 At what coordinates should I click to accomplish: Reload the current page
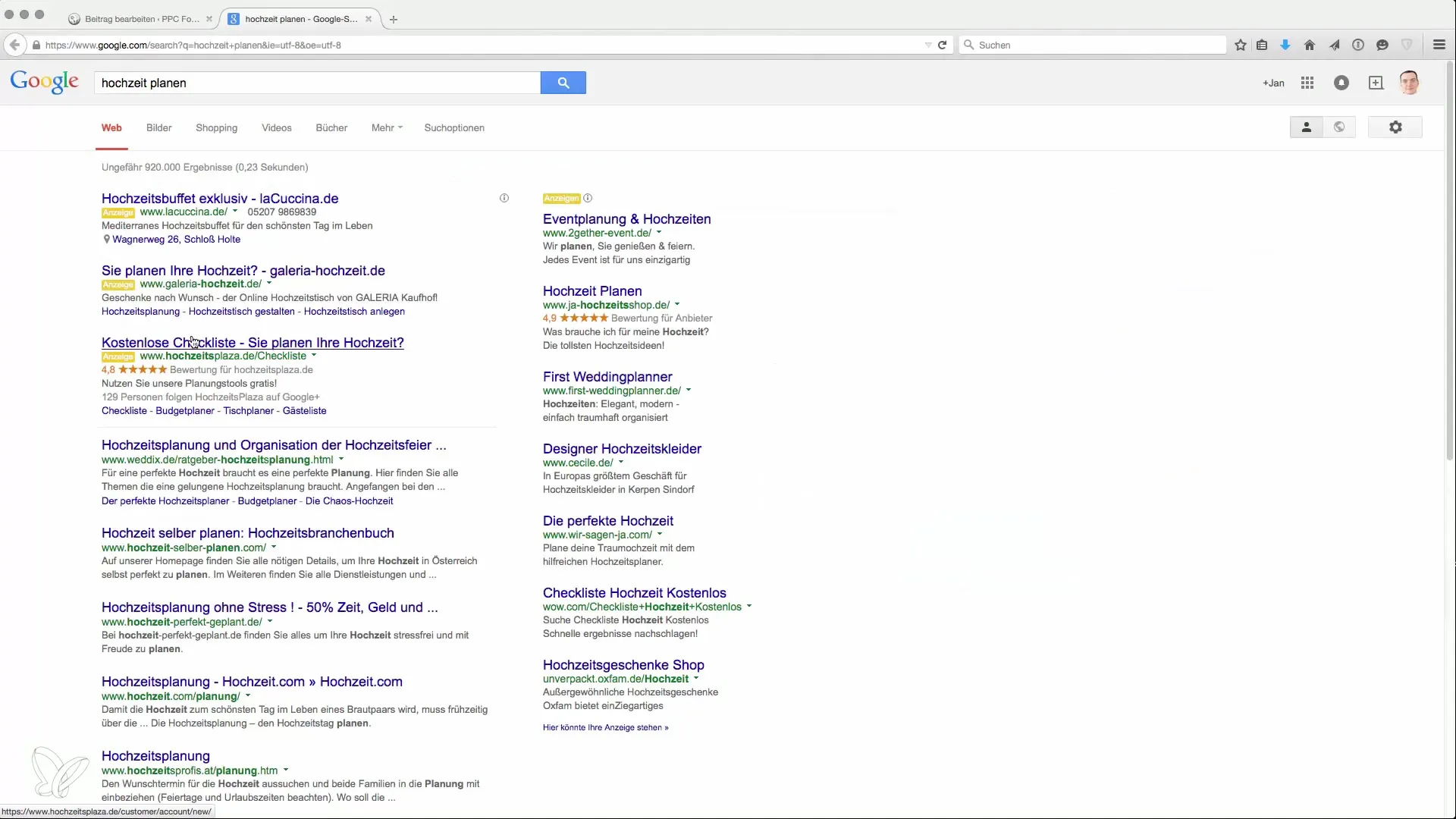pyautogui.click(x=943, y=45)
